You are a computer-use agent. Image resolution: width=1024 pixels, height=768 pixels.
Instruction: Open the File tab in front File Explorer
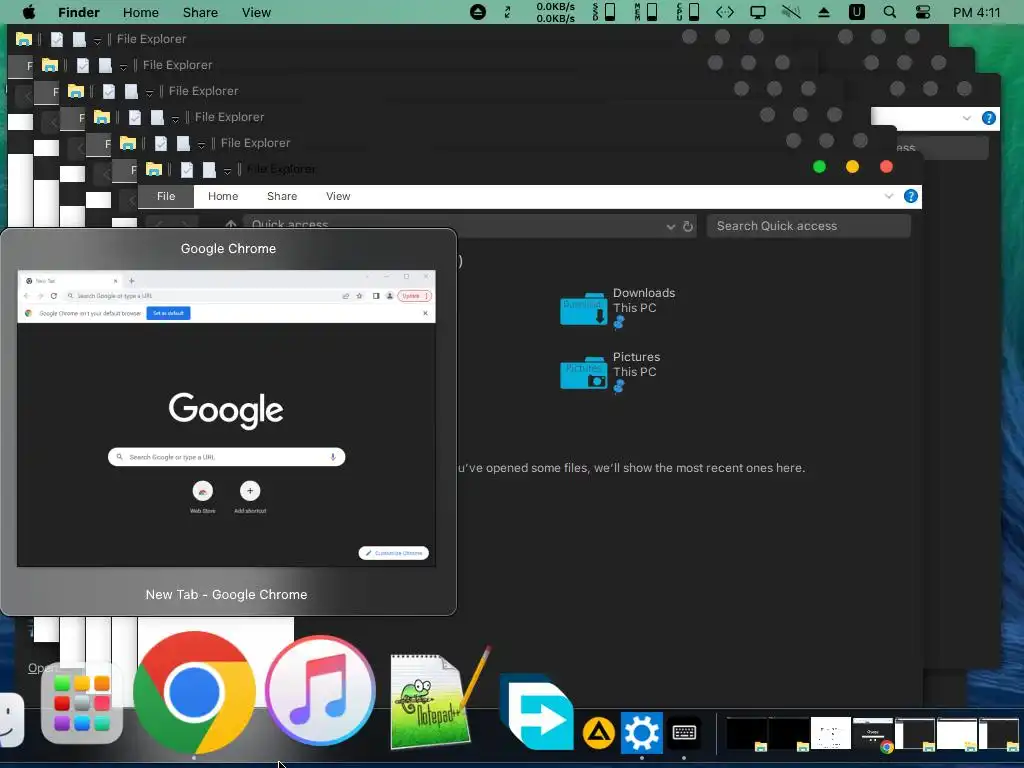coord(166,196)
